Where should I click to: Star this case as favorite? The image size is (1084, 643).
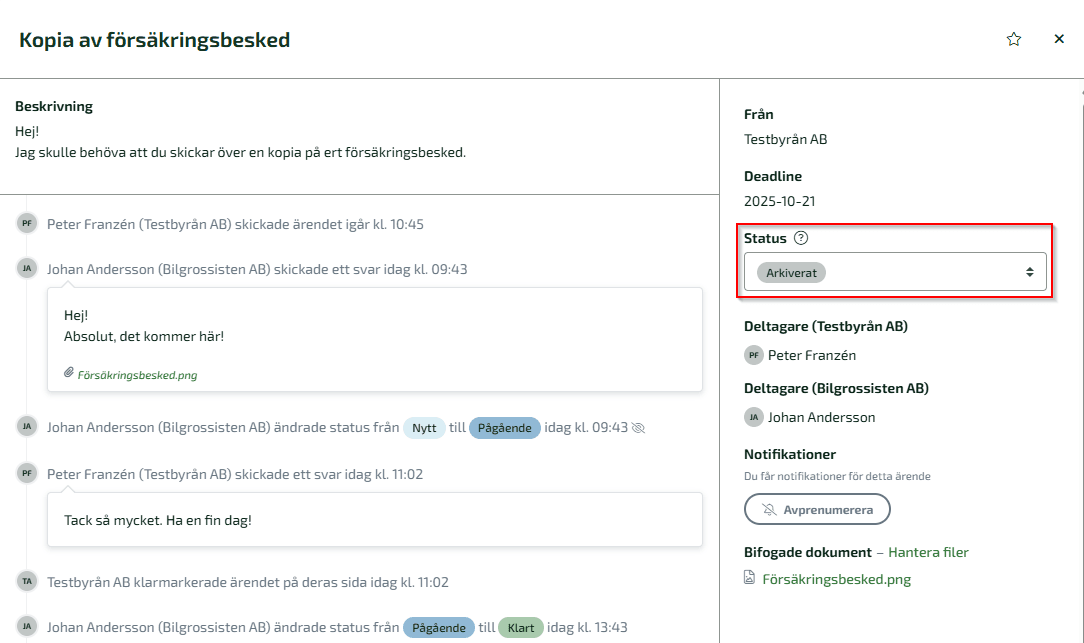point(1014,39)
